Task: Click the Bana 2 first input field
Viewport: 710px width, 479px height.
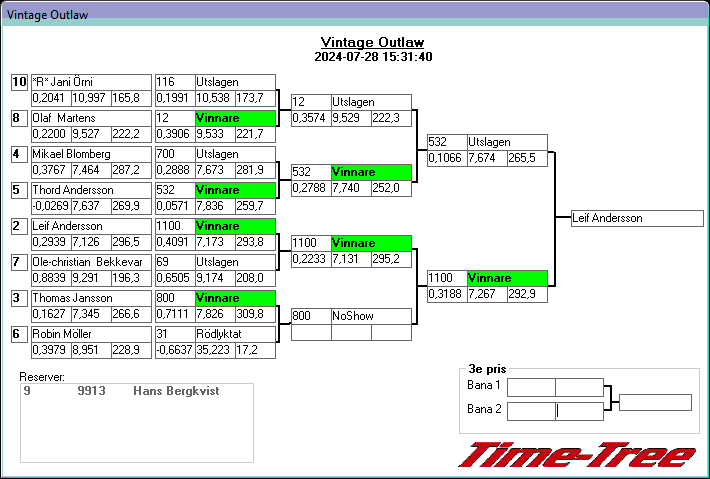Action: (531, 411)
